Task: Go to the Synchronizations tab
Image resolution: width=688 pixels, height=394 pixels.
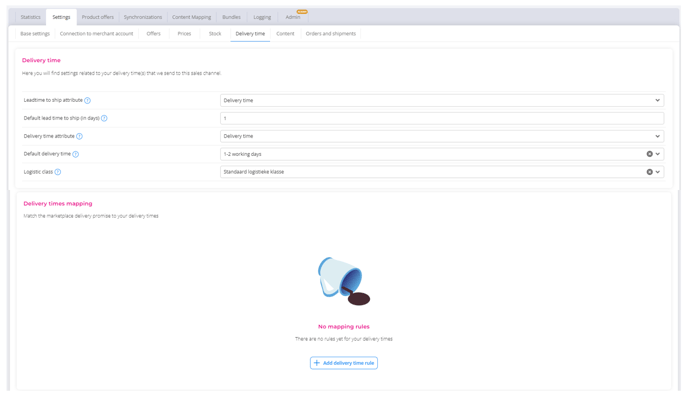Action: (143, 17)
